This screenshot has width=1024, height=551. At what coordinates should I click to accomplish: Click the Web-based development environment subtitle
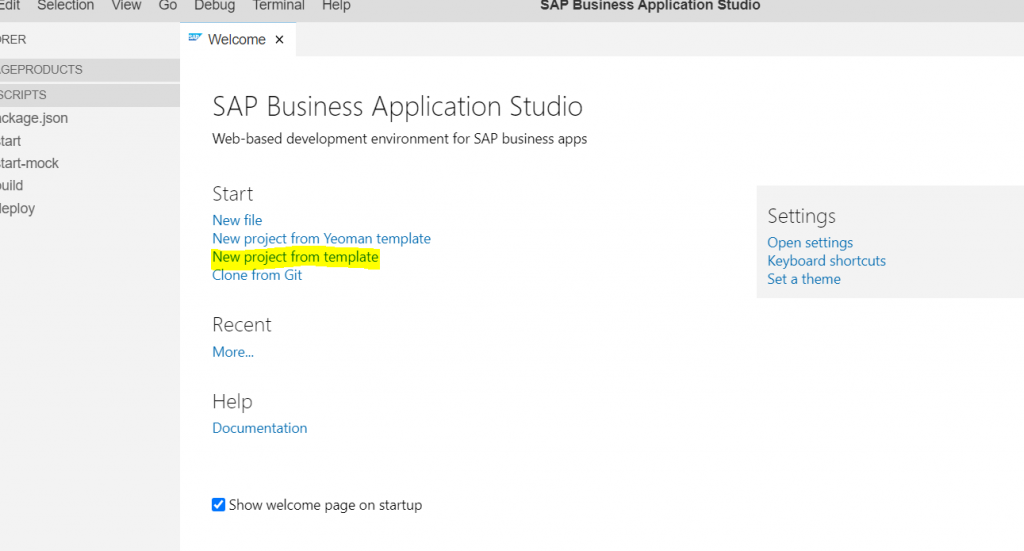click(400, 139)
